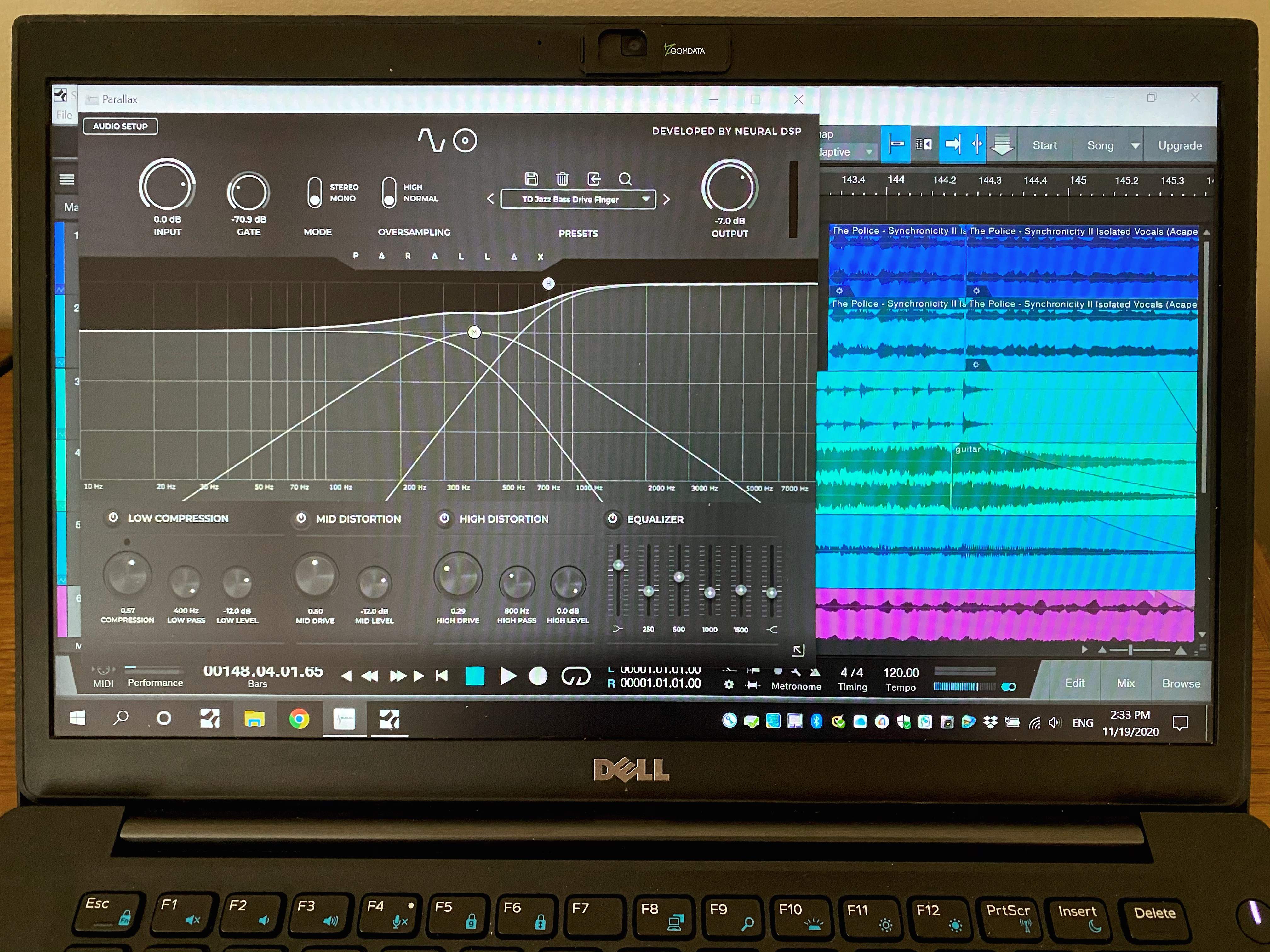1270x952 pixels.
Task: Stop playback in Studio One transport
Action: 475,676
